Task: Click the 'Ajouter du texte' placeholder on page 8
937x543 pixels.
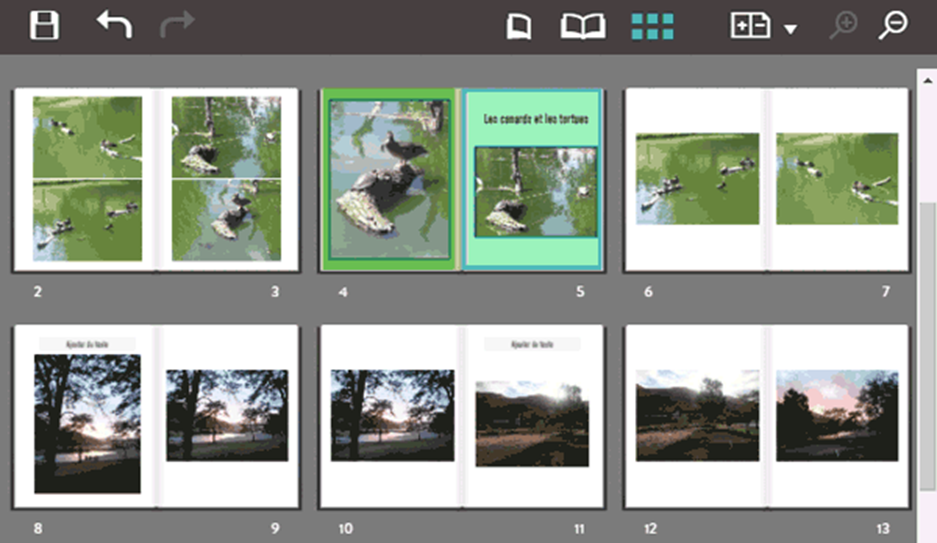Action: coord(87,344)
